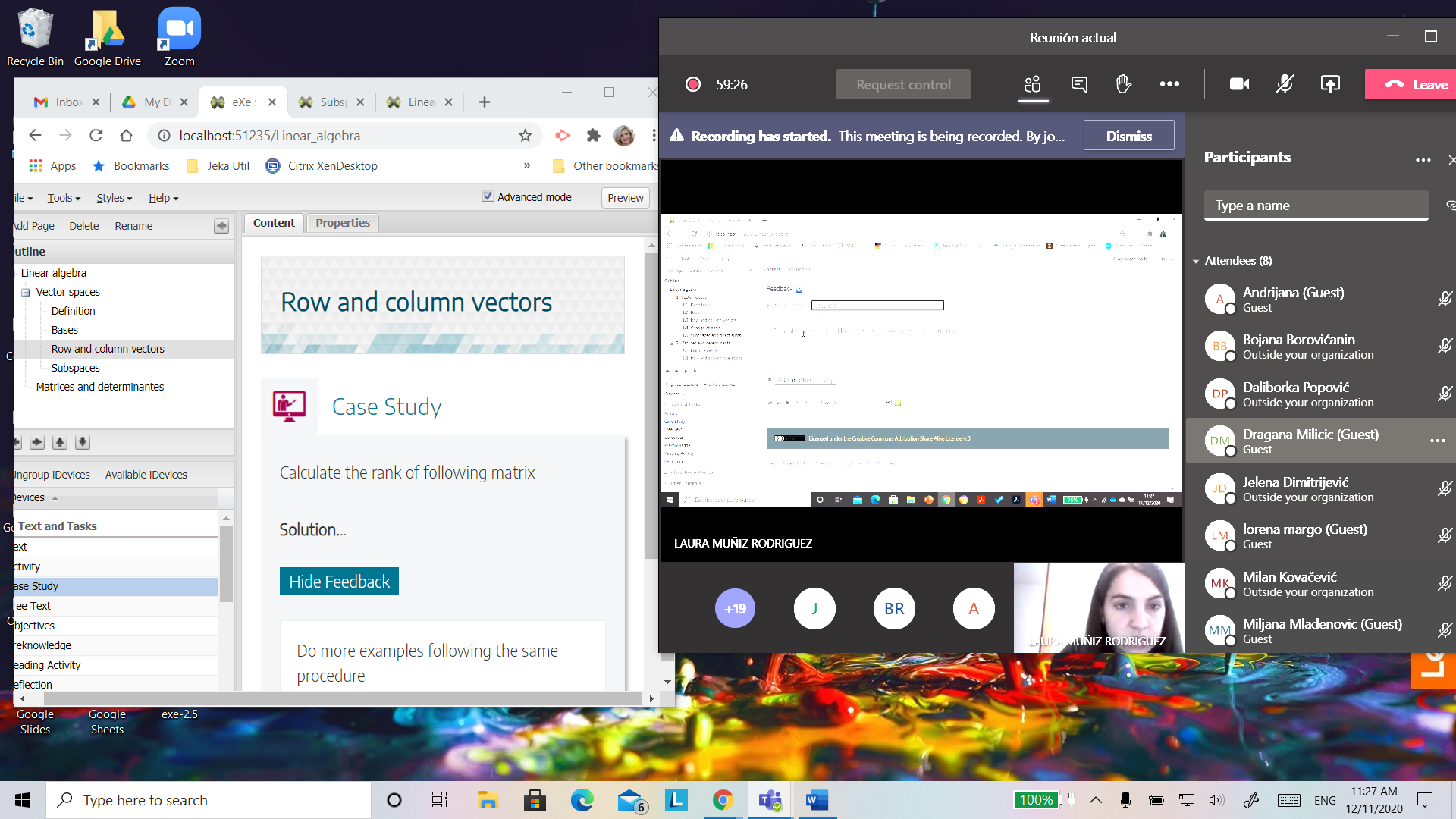Toggle Advanced mode checkbox
The image size is (1456, 819).
(488, 196)
